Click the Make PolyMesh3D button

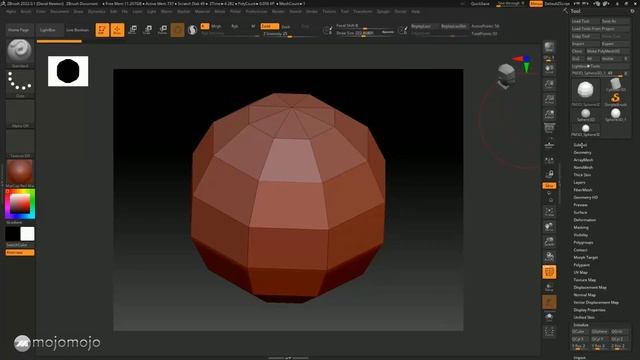pyautogui.click(x=608, y=51)
